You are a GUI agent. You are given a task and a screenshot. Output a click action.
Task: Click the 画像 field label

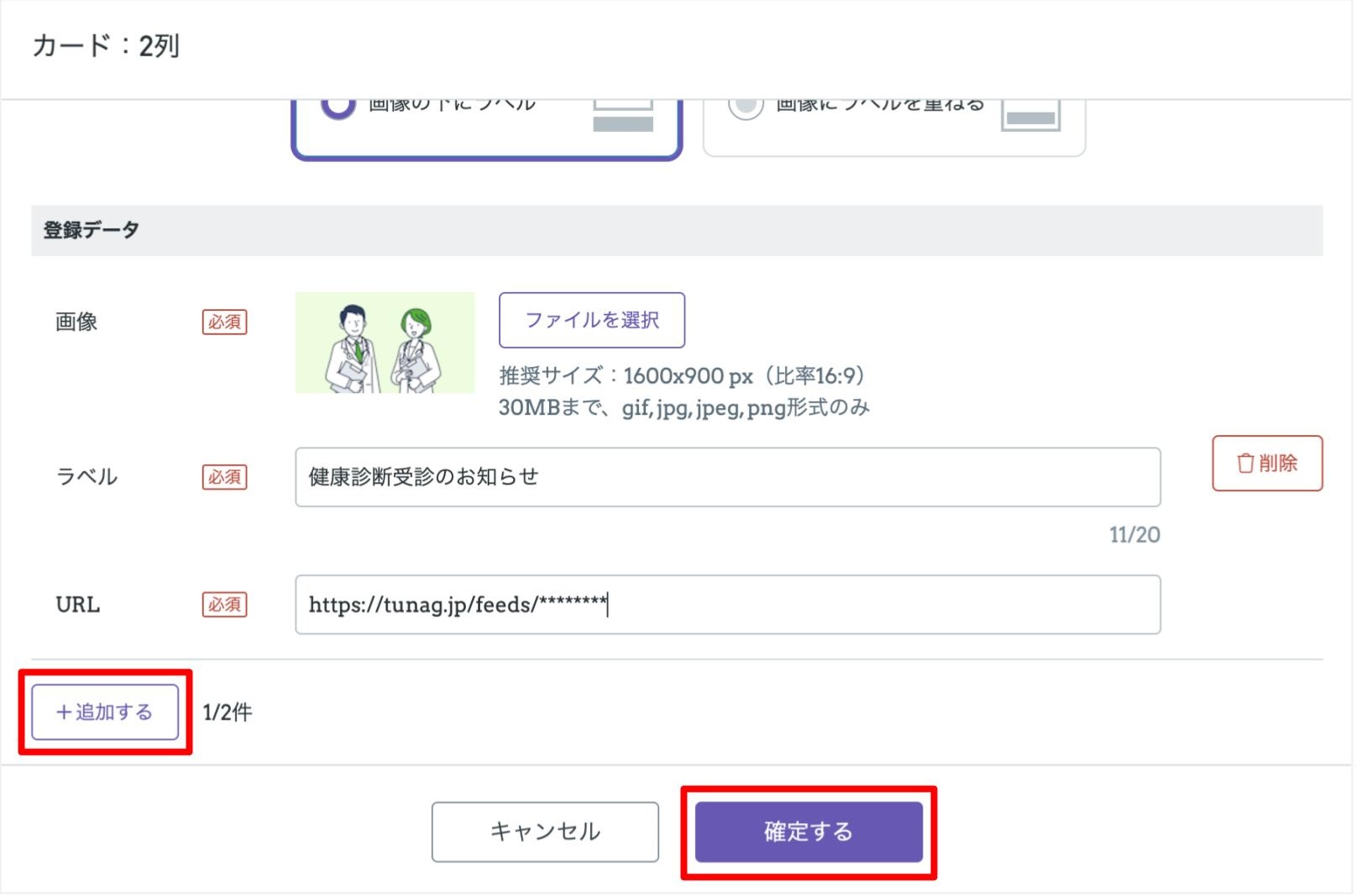click(x=76, y=322)
